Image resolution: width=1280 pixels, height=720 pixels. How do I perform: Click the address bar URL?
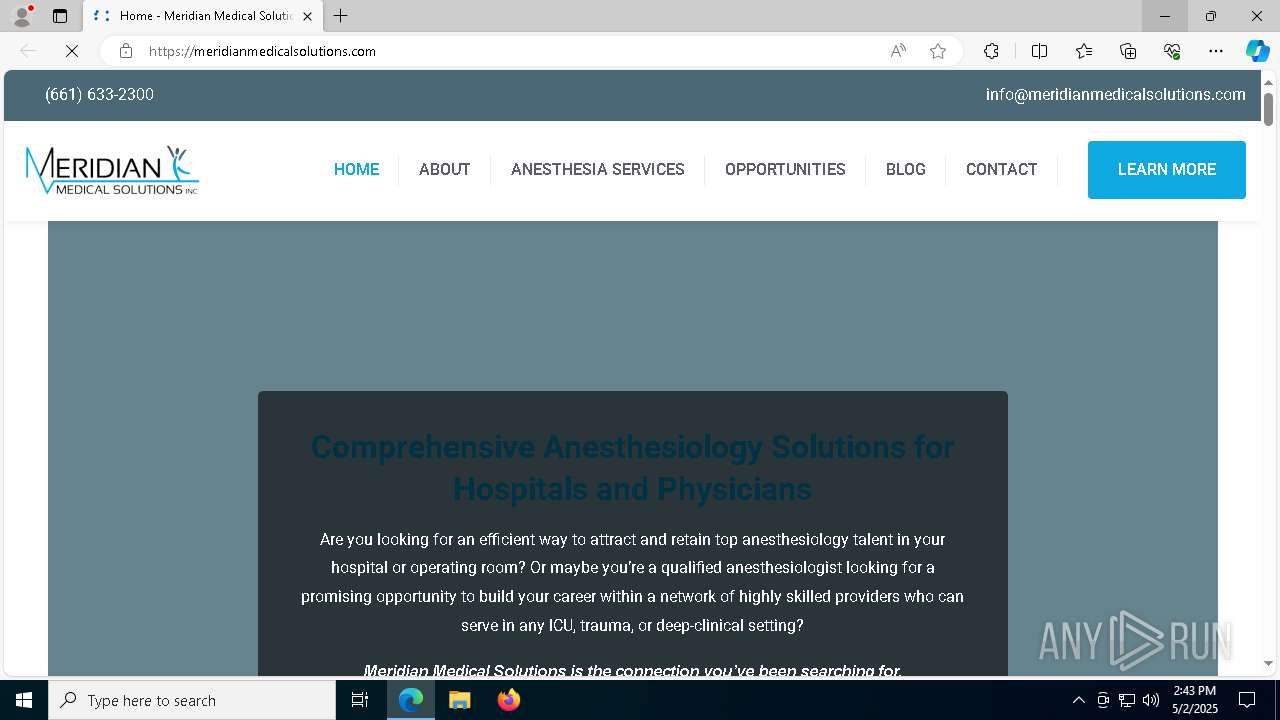[262, 51]
